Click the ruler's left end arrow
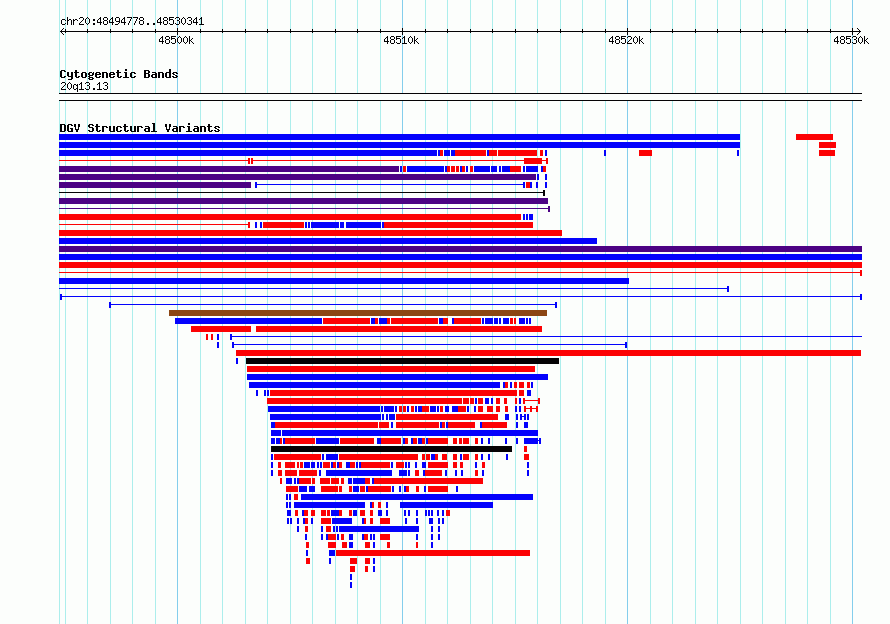This screenshot has height=624, width=890. point(62,31)
